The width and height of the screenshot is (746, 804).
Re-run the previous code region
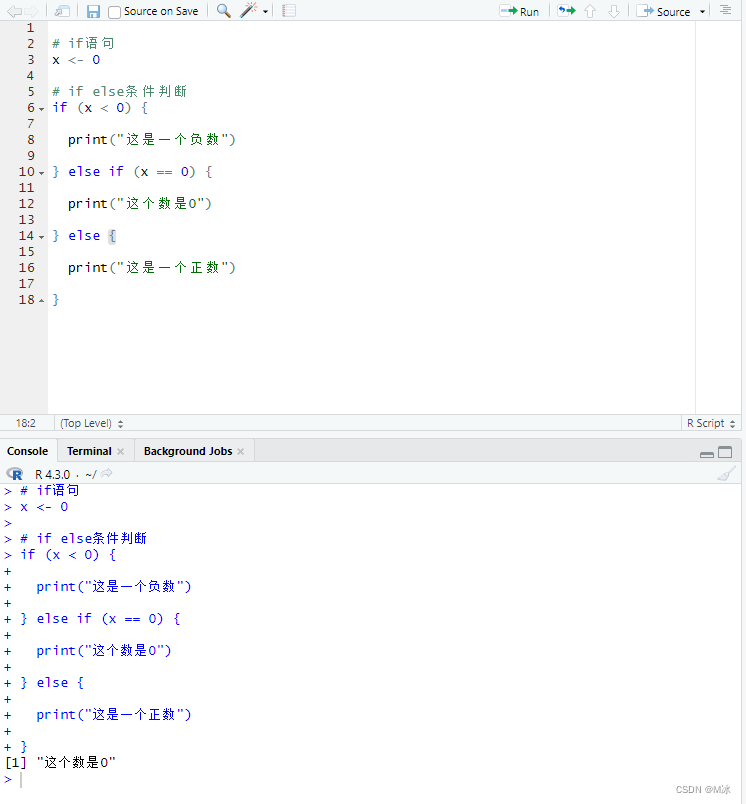567,11
